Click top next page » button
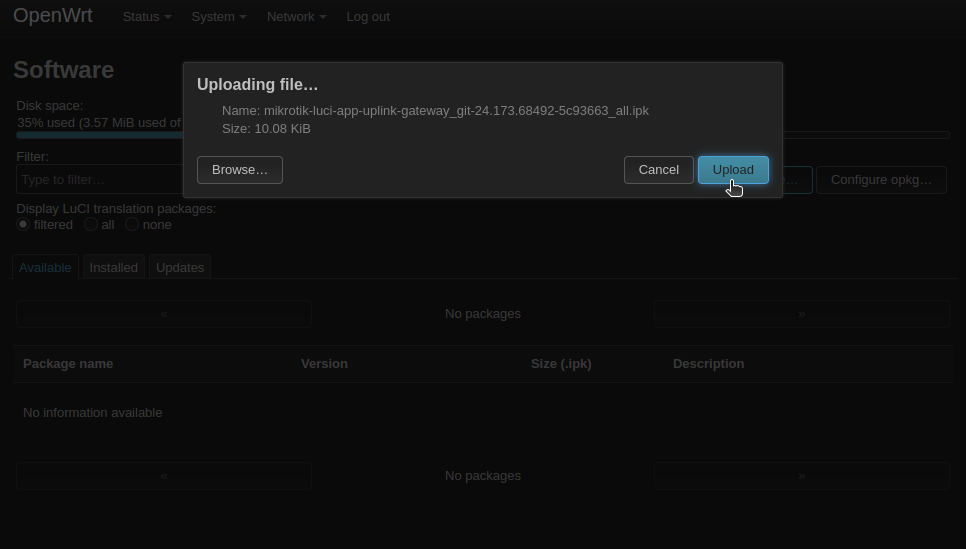This screenshot has width=966, height=549. point(801,314)
